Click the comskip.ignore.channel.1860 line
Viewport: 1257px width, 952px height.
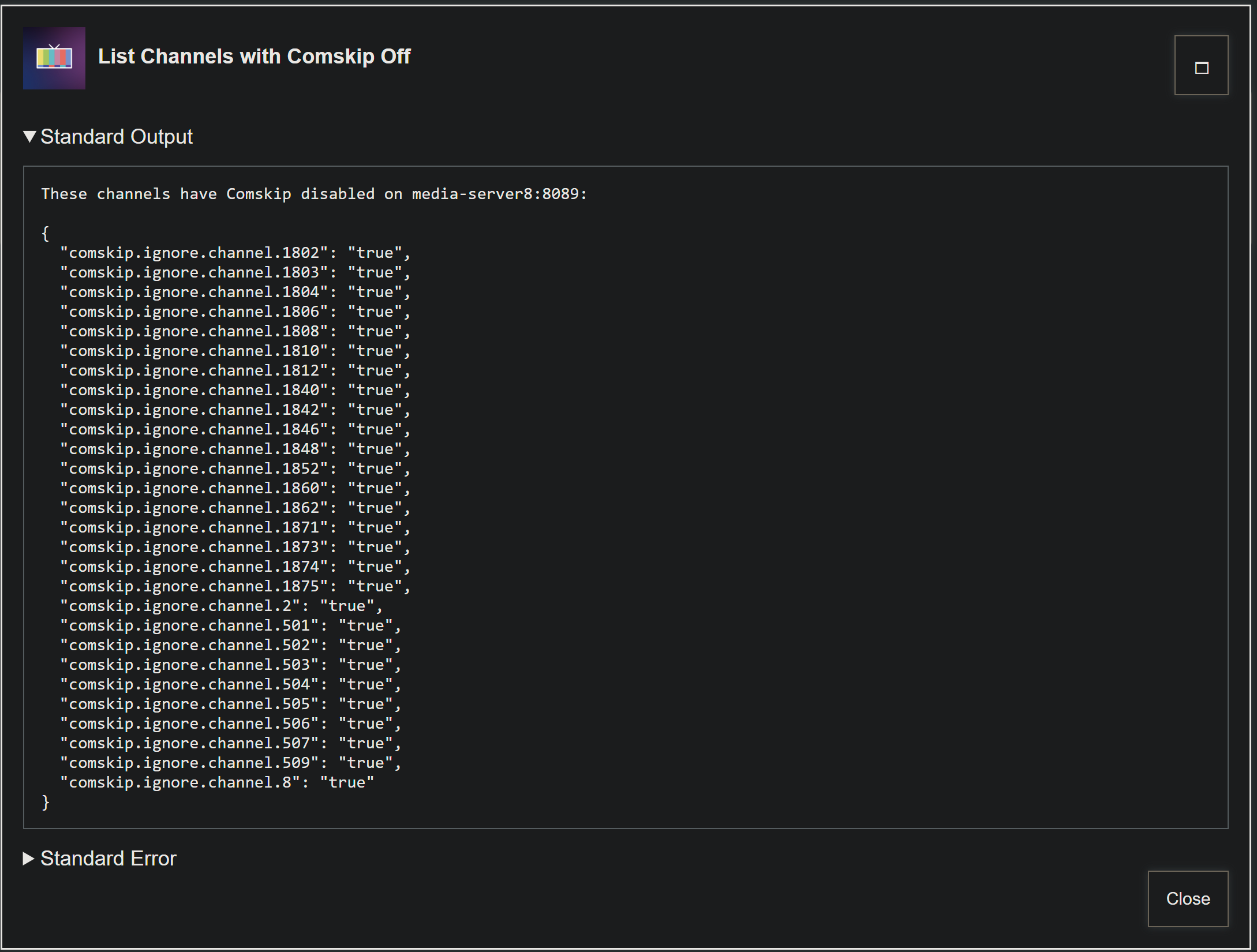click(235, 488)
